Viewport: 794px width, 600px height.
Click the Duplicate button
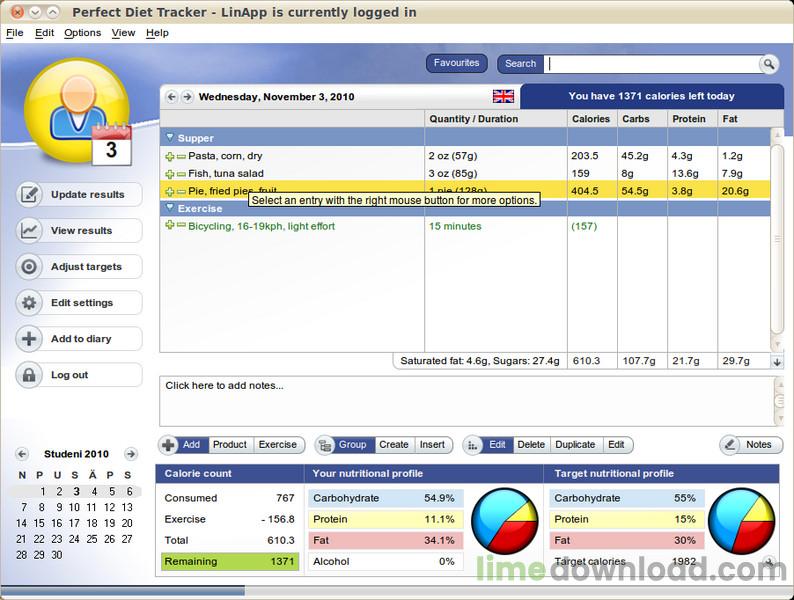[575, 445]
